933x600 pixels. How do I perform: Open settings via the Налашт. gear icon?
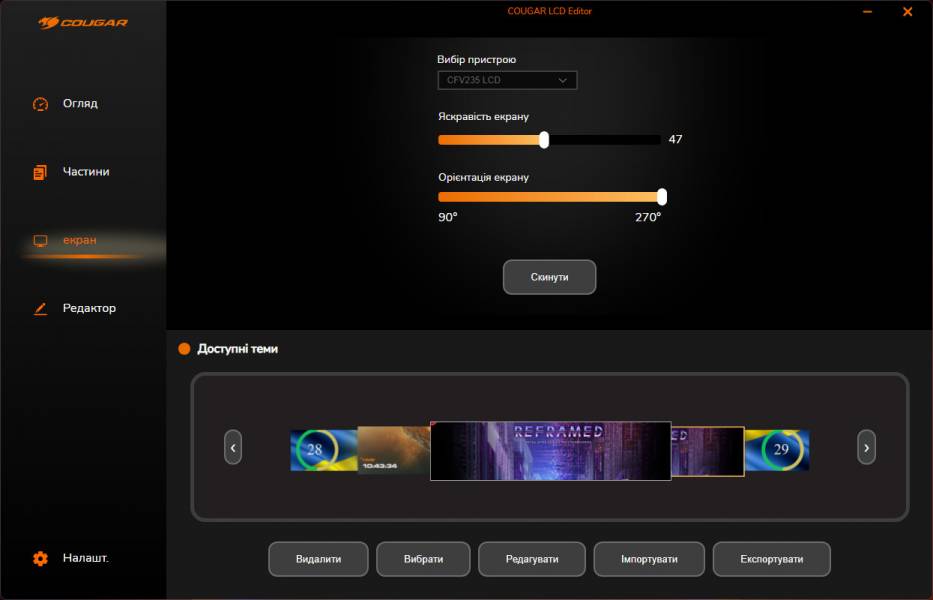40,559
